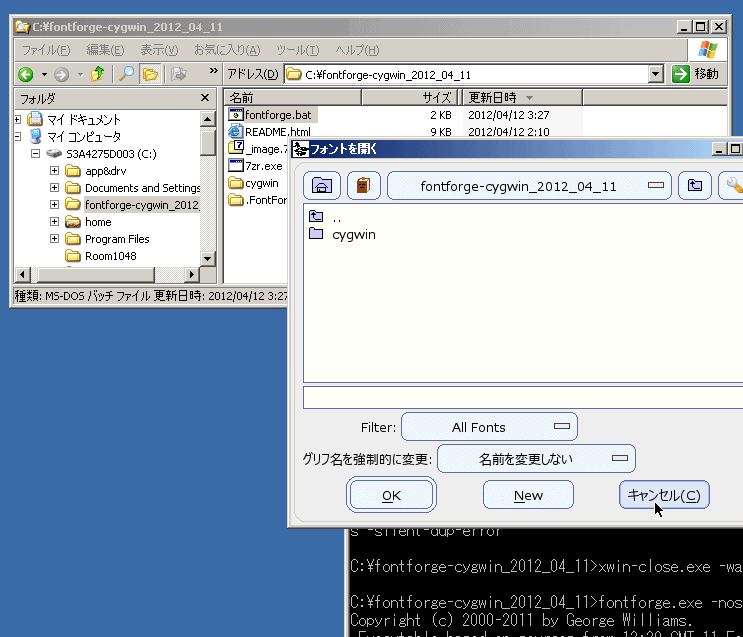Expand Program Files tree node

tap(54, 238)
